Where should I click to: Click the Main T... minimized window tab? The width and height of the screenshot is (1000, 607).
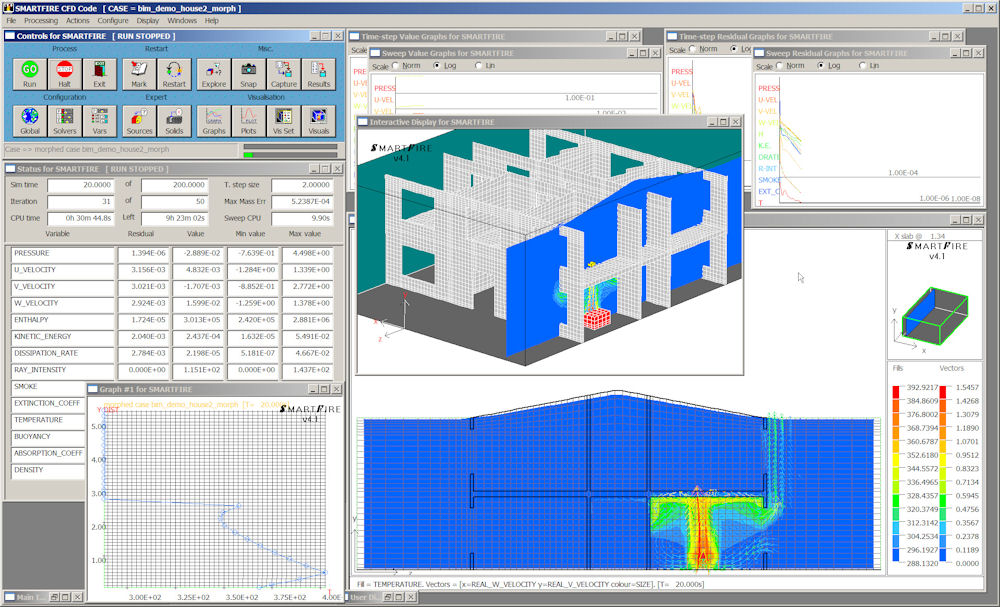tap(42, 597)
